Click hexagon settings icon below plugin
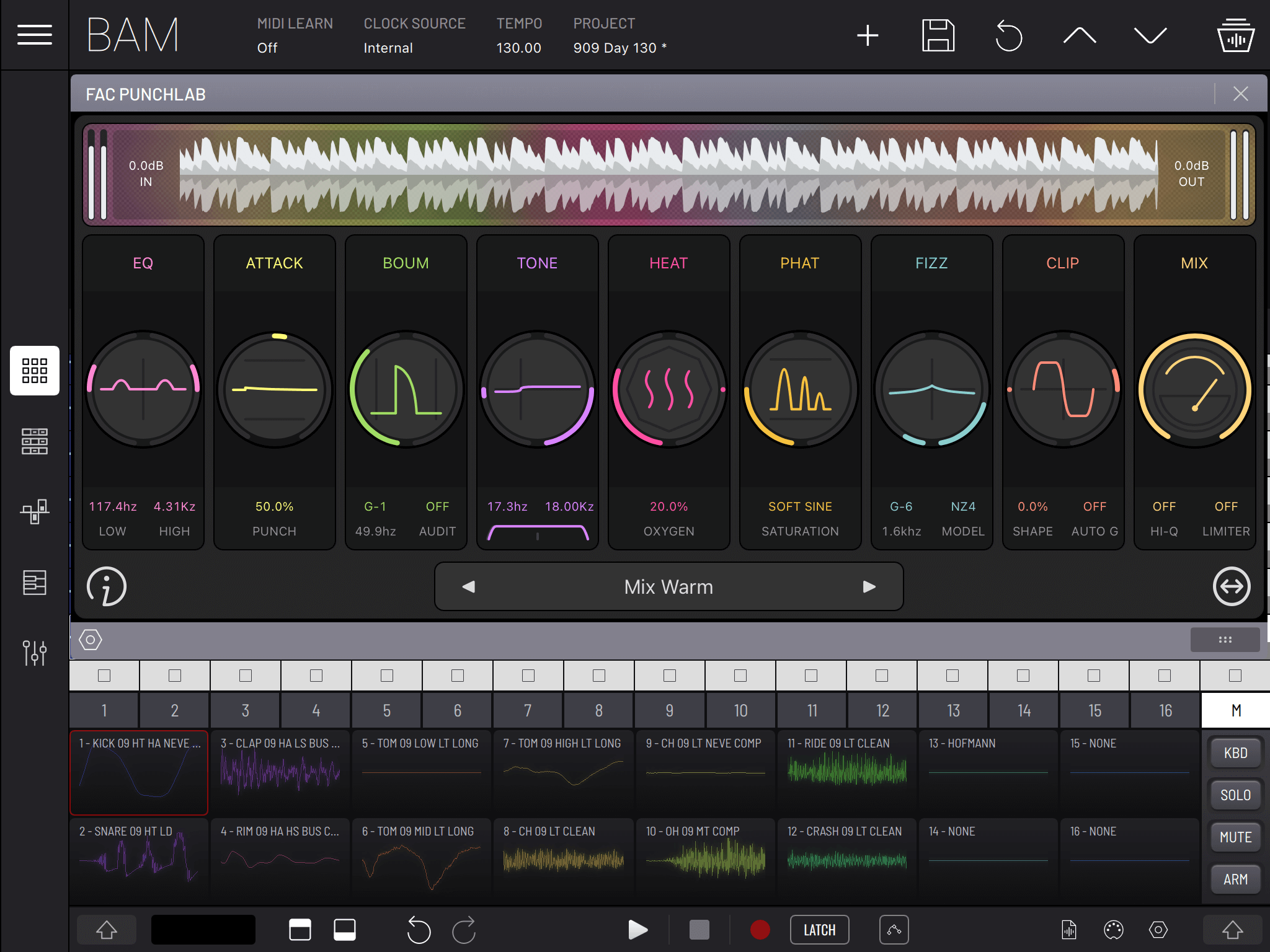The height and width of the screenshot is (952, 1270). point(91,640)
